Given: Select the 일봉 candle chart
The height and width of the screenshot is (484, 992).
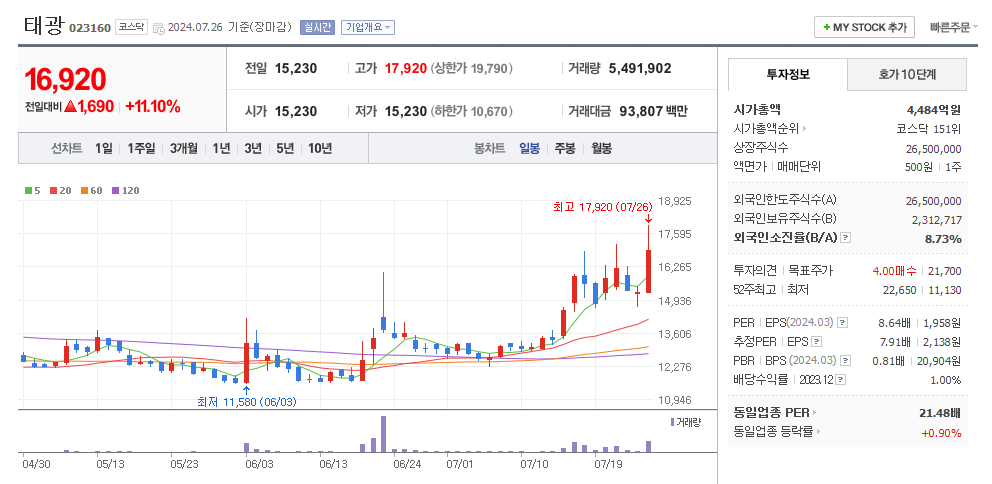Looking at the screenshot, I should pos(530,149).
